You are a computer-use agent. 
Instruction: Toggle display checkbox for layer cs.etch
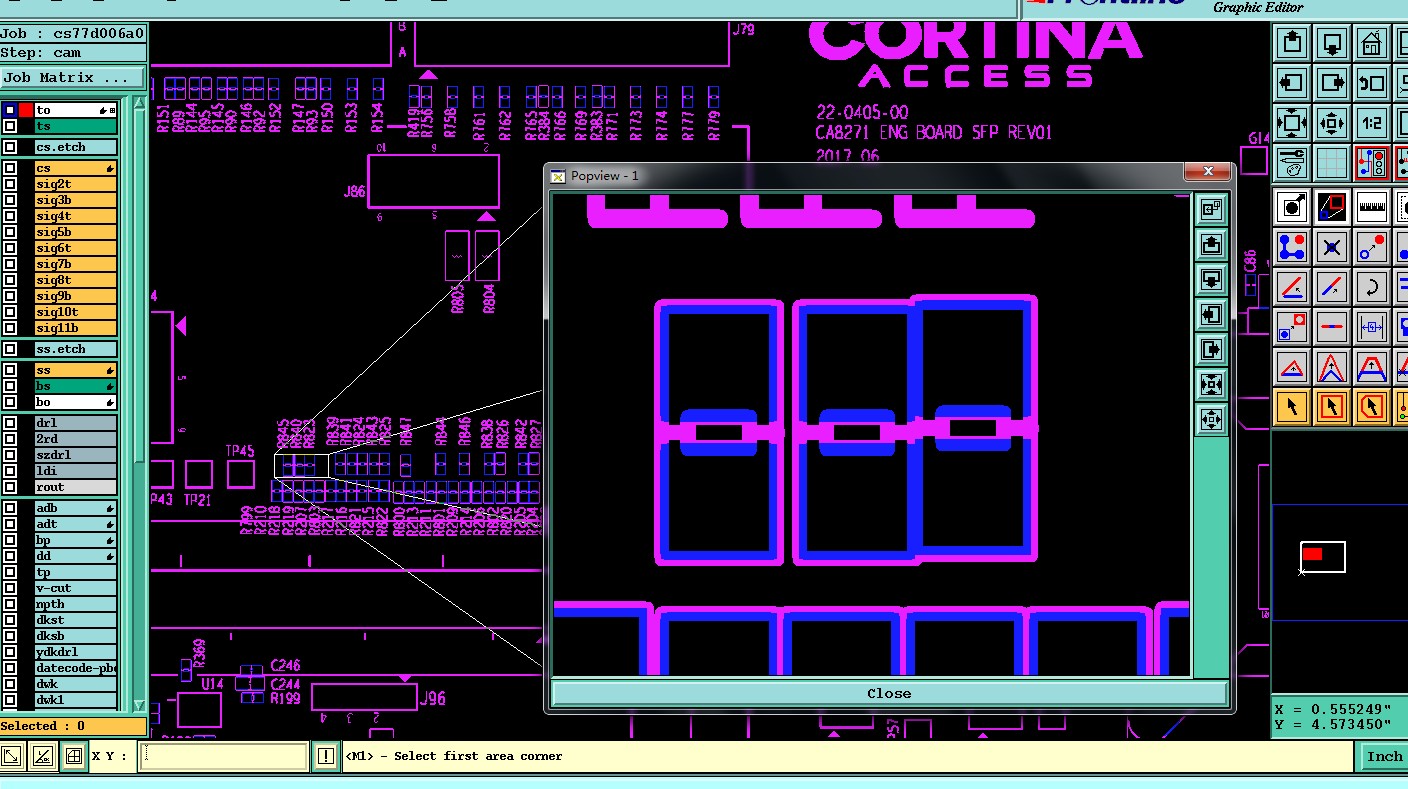[10, 147]
